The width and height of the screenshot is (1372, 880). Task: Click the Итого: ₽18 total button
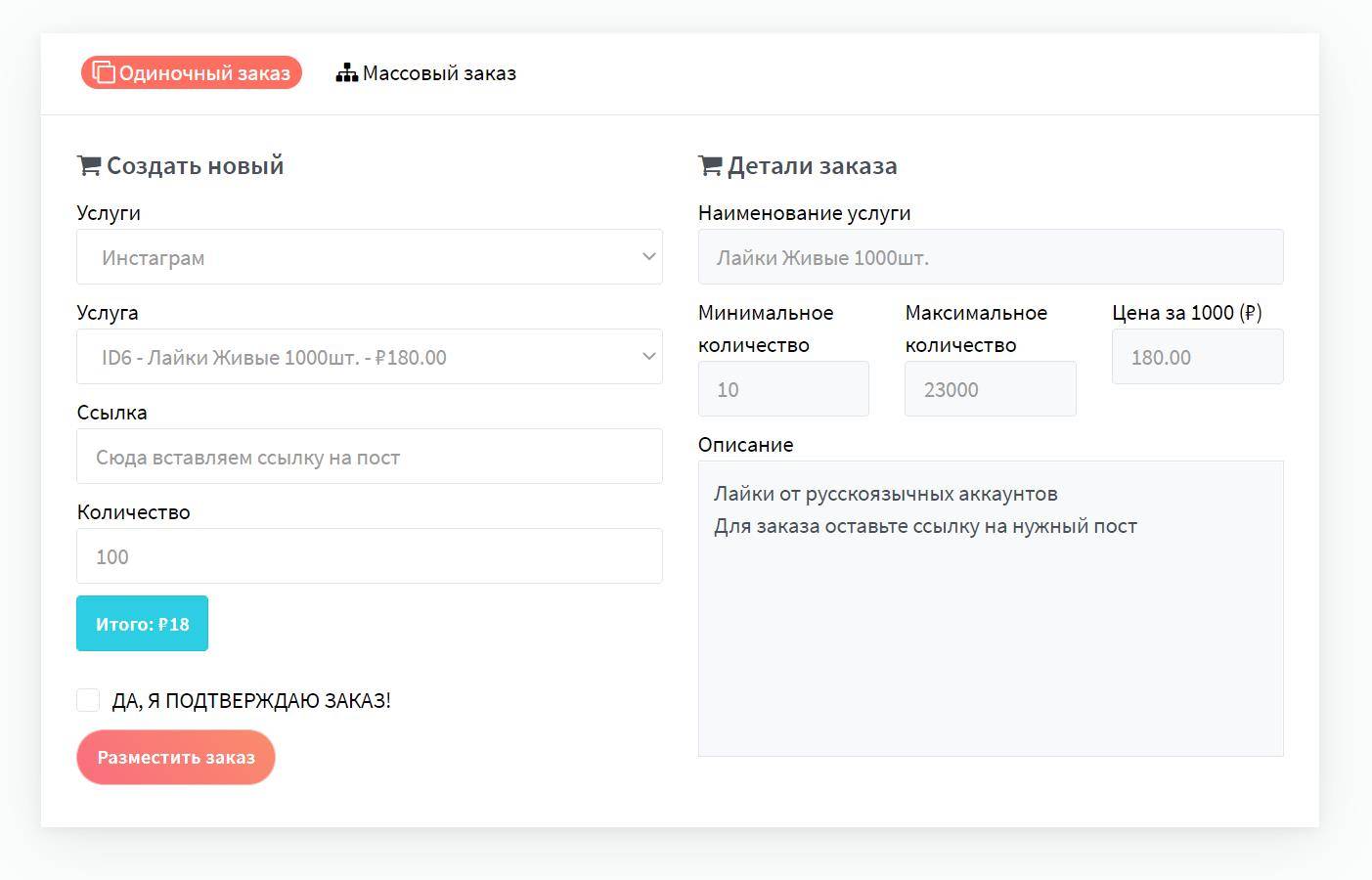coord(143,624)
